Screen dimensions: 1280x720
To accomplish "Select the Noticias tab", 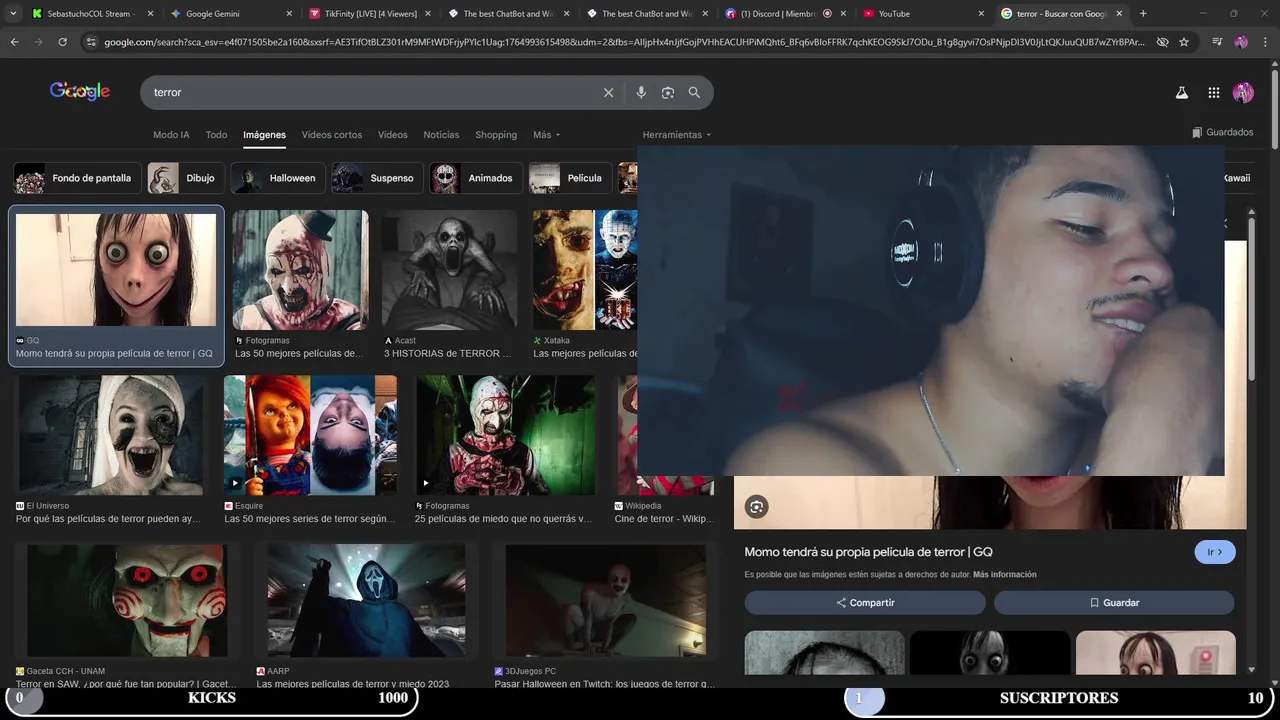I will [441, 135].
